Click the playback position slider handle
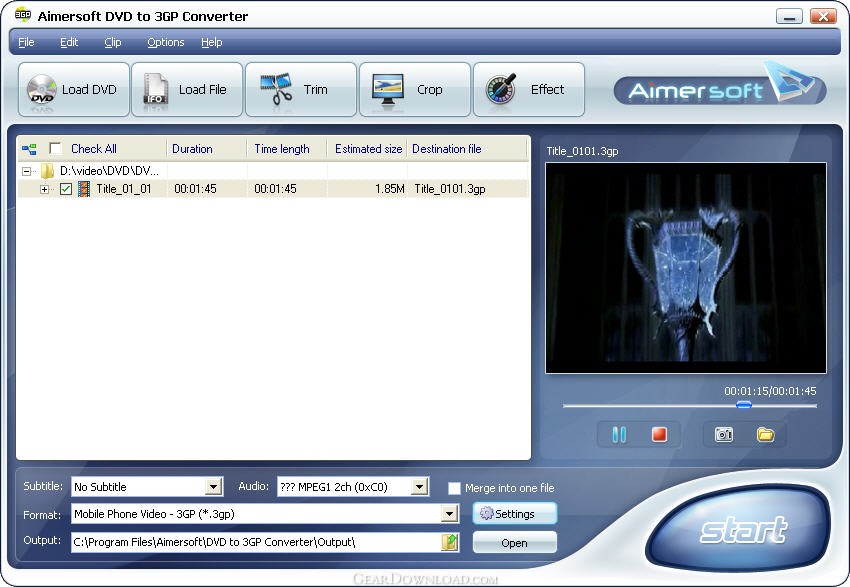Image resolution: width=850 pixels, height=587 pixels. coord(744,405)
